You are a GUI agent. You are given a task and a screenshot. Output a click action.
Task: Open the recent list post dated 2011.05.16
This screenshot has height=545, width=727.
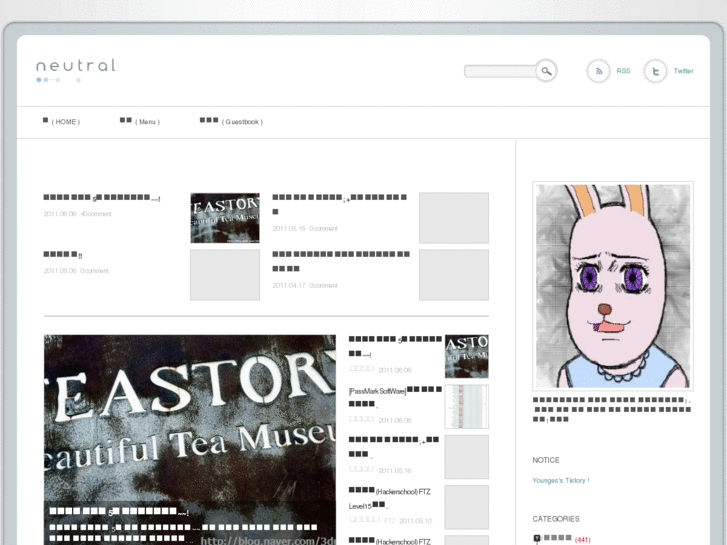pos(394,447)
